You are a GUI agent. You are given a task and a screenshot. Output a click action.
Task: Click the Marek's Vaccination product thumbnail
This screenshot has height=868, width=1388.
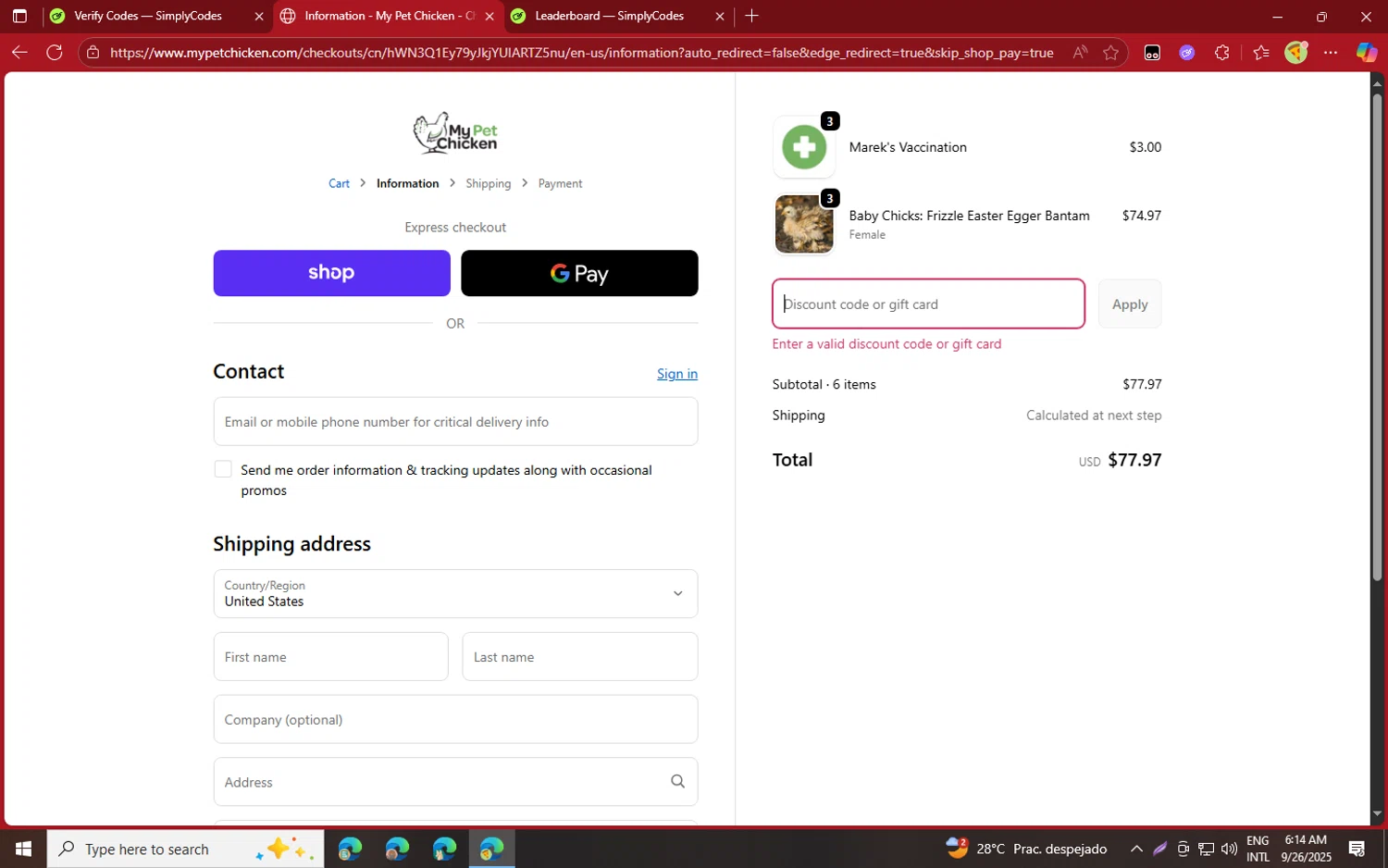tap(804, 147)
